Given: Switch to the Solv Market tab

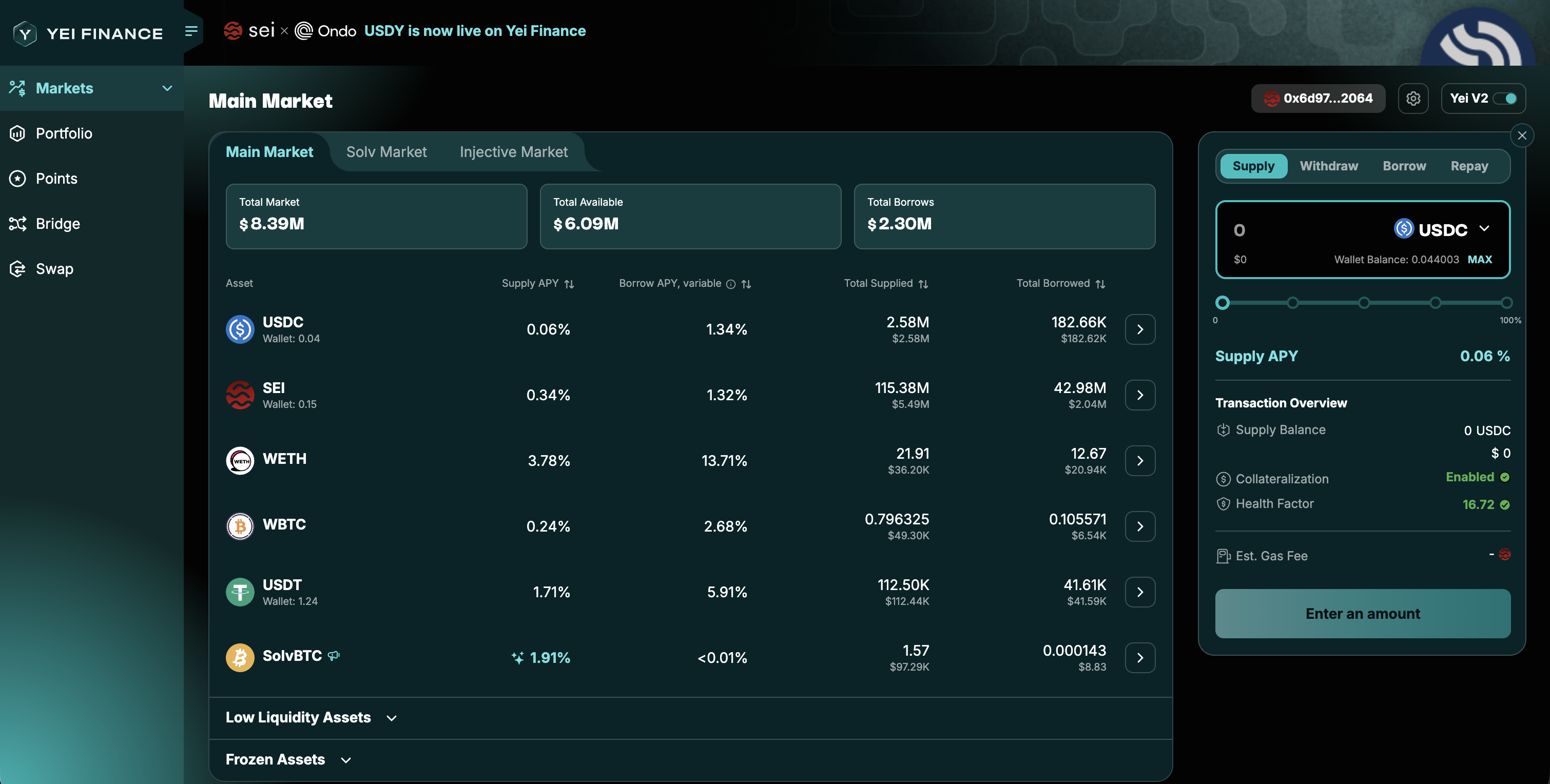Looking at the screenshot, I should point(386,152).
